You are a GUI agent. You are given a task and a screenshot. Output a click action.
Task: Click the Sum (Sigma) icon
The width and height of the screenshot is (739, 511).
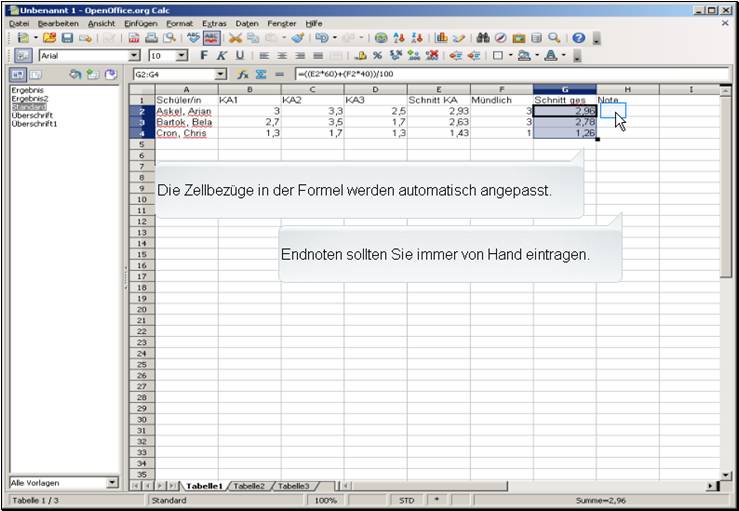261,74
